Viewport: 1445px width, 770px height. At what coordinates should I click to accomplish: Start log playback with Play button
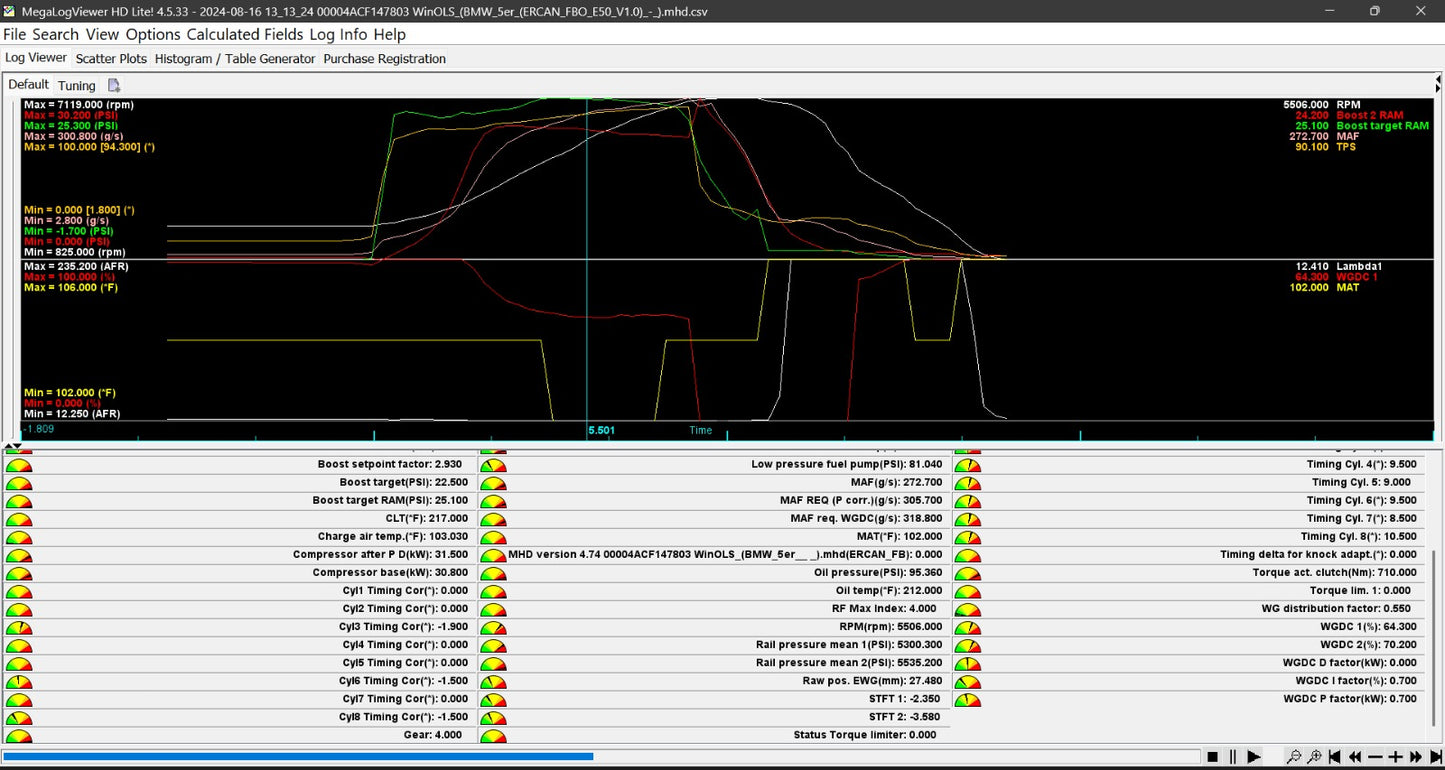pos(1253,757)
